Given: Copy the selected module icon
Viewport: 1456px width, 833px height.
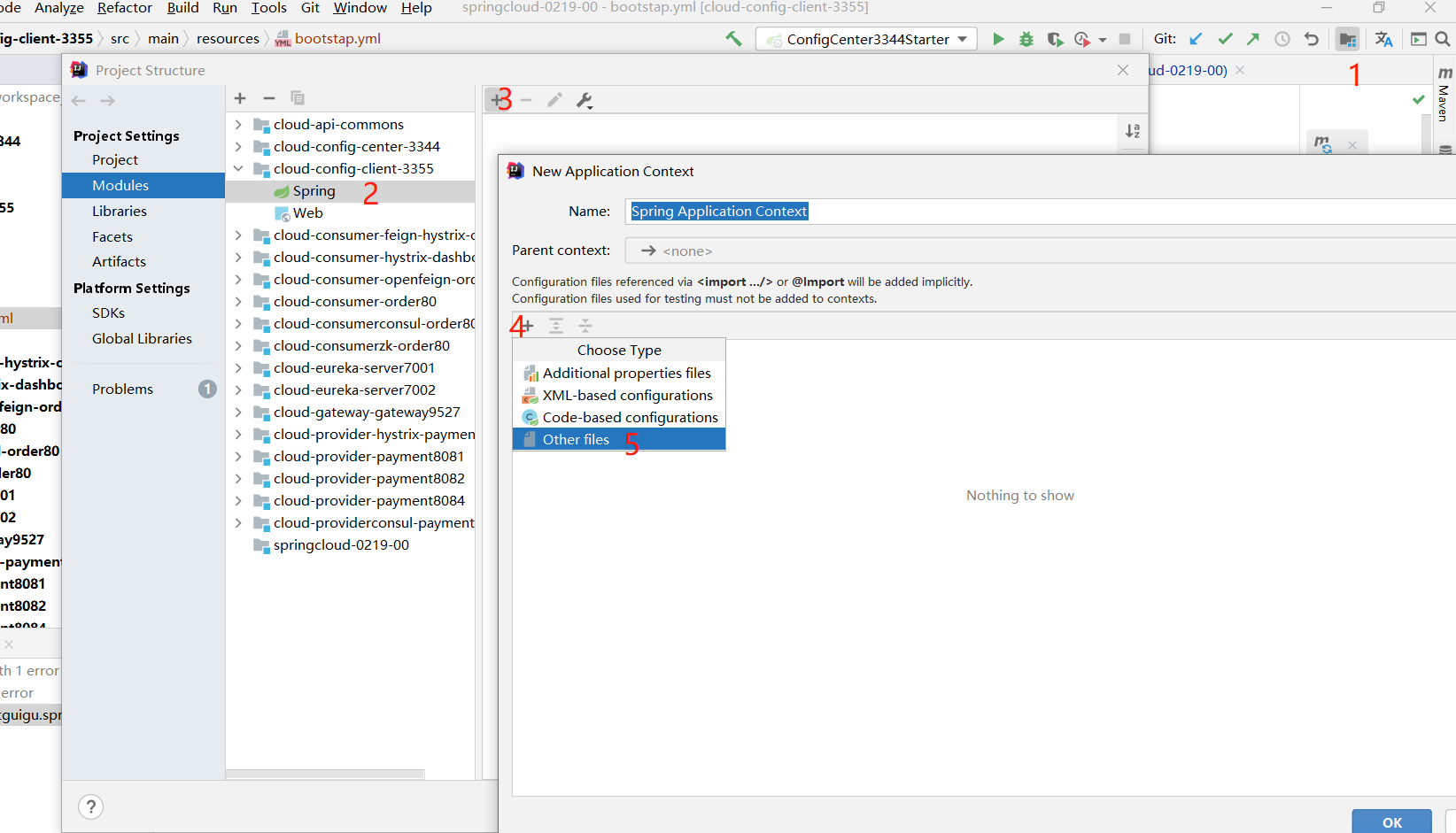Looking at the screenshot, I should pyautogui.click(x=298, y=98).
